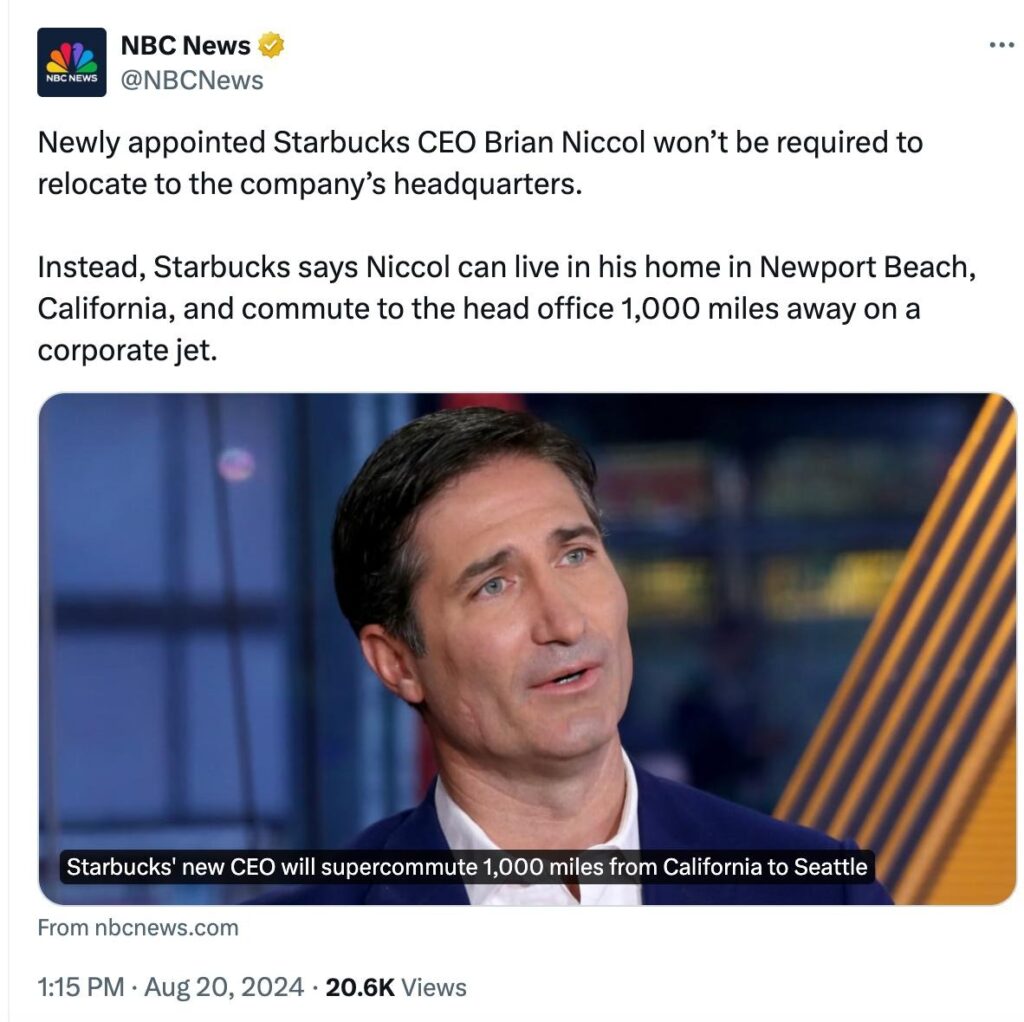Image resolution: width=1024 pixels, height=1022 pixels.
Task: Open the three-dot more options menu
Action: (x=1001, y=45)
